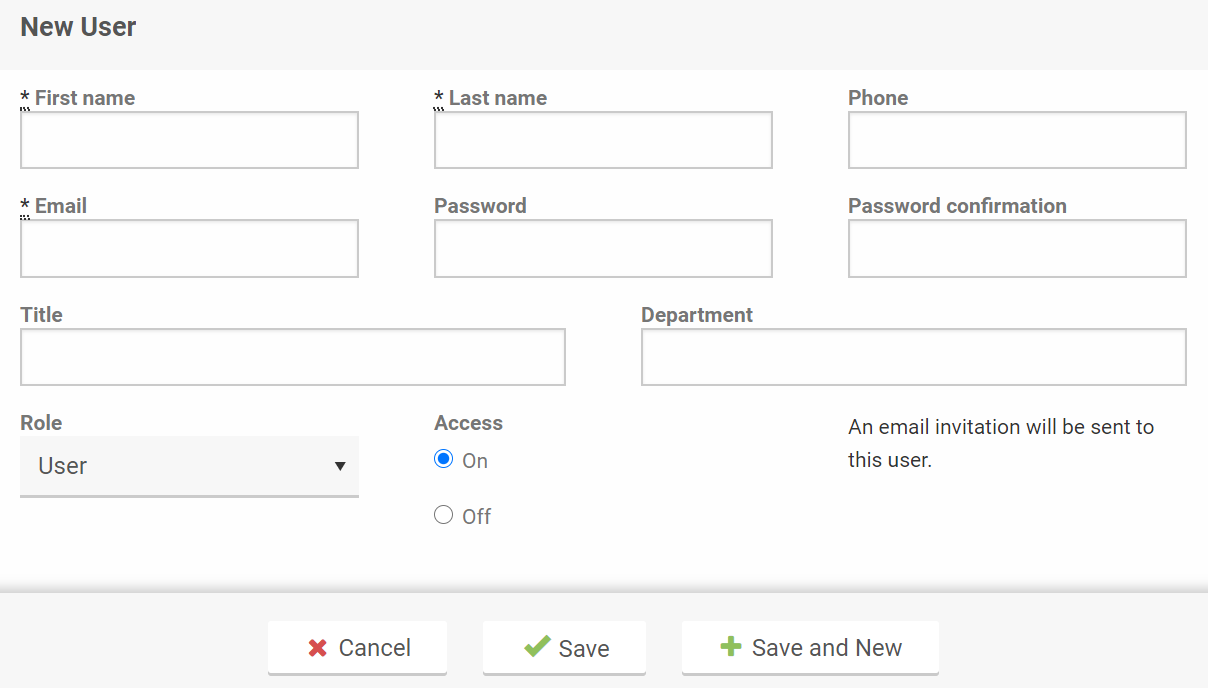Focus the Department input field

click(913, 357)
